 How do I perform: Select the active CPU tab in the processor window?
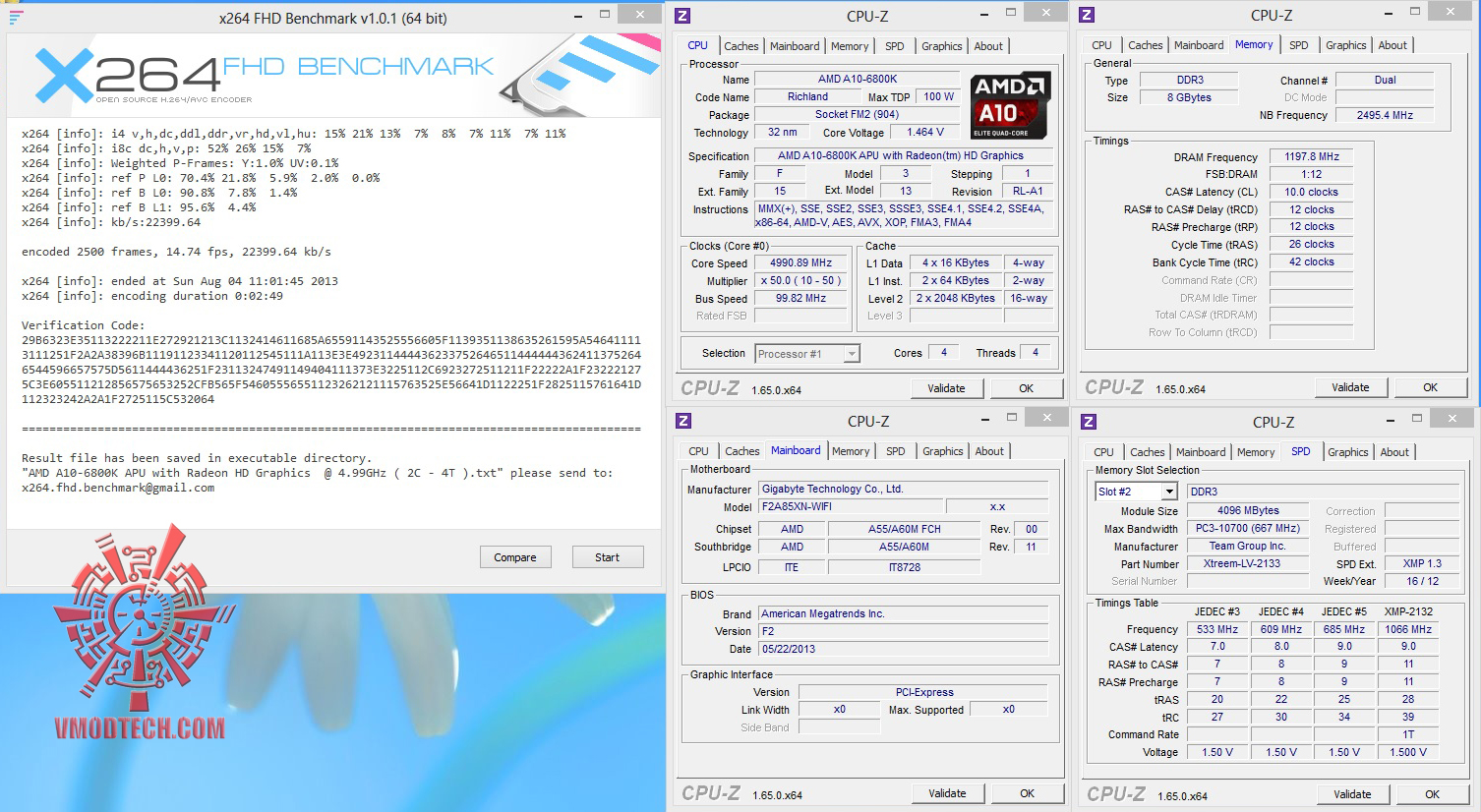coord(697,45)
